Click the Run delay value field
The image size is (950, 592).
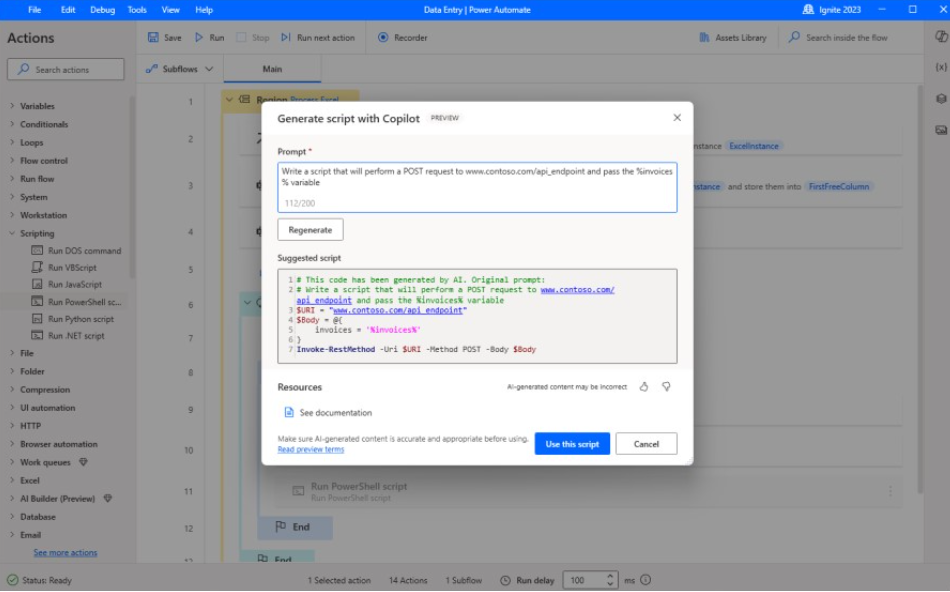[x=583, y=580]
